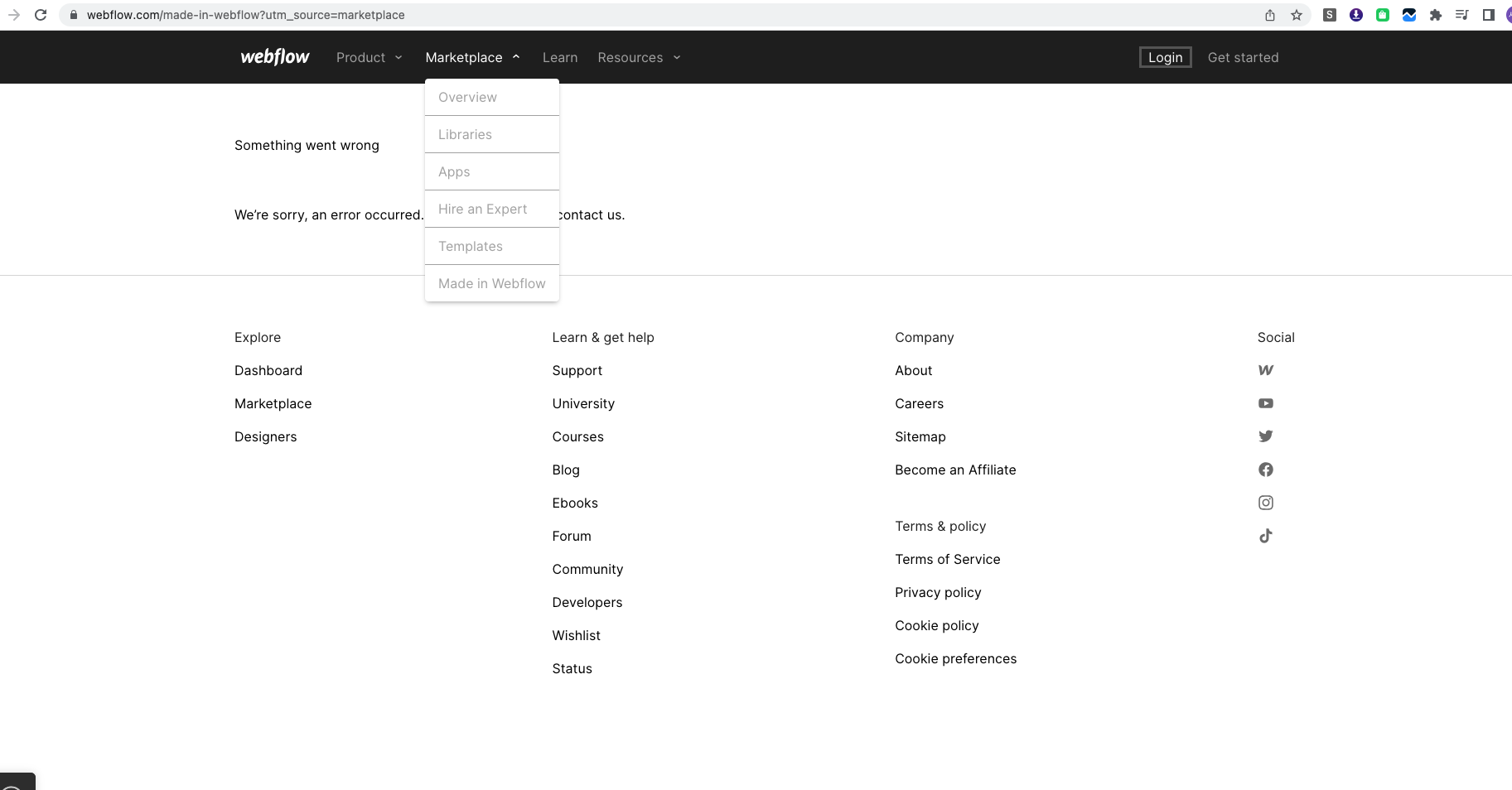
Task: Follow the contact us link
Action: 592,214
